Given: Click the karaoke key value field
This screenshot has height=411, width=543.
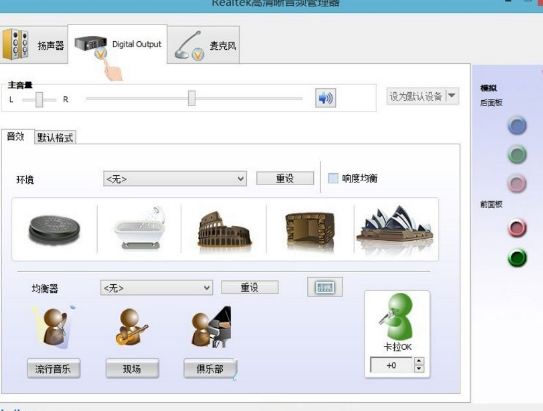Looking at the screenshot, I should [x=392, y=365].
